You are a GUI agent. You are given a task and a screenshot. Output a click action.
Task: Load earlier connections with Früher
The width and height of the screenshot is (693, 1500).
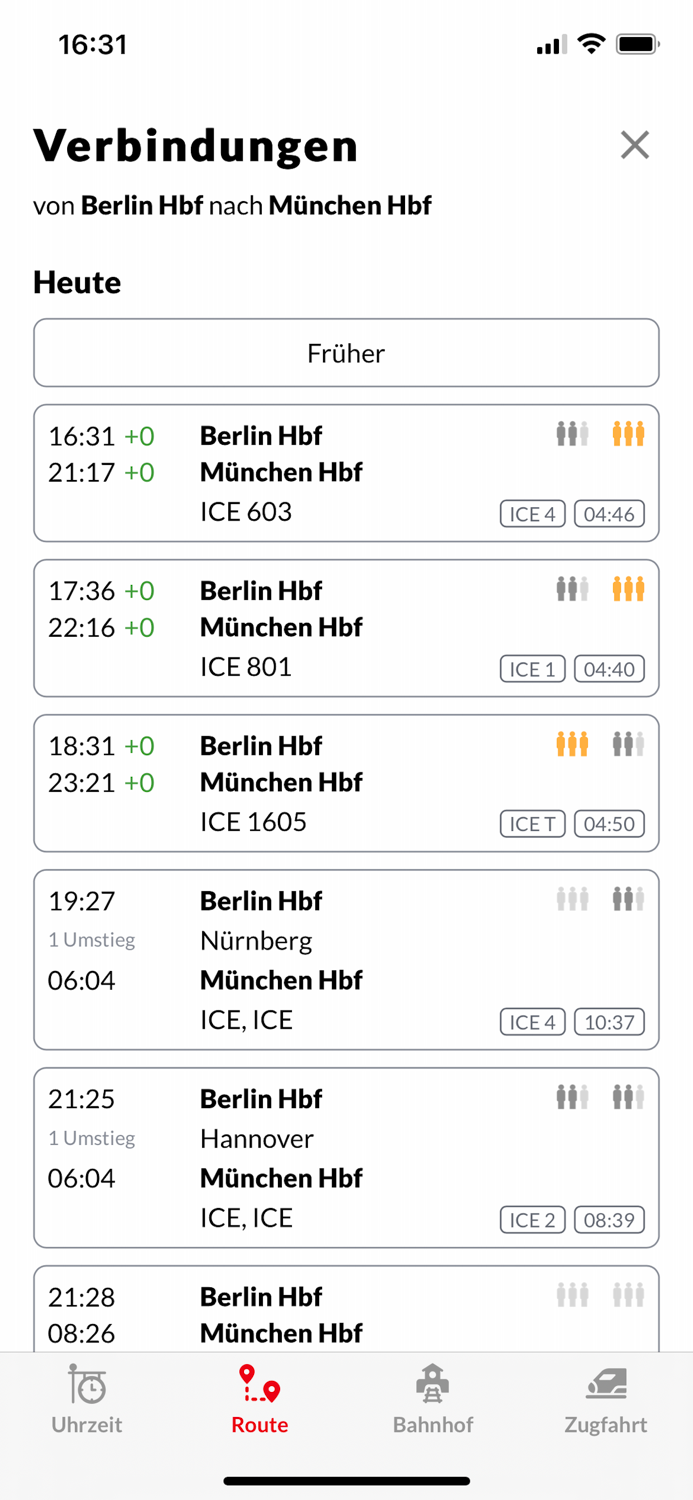pyautogui.click(x=346, y=353)
